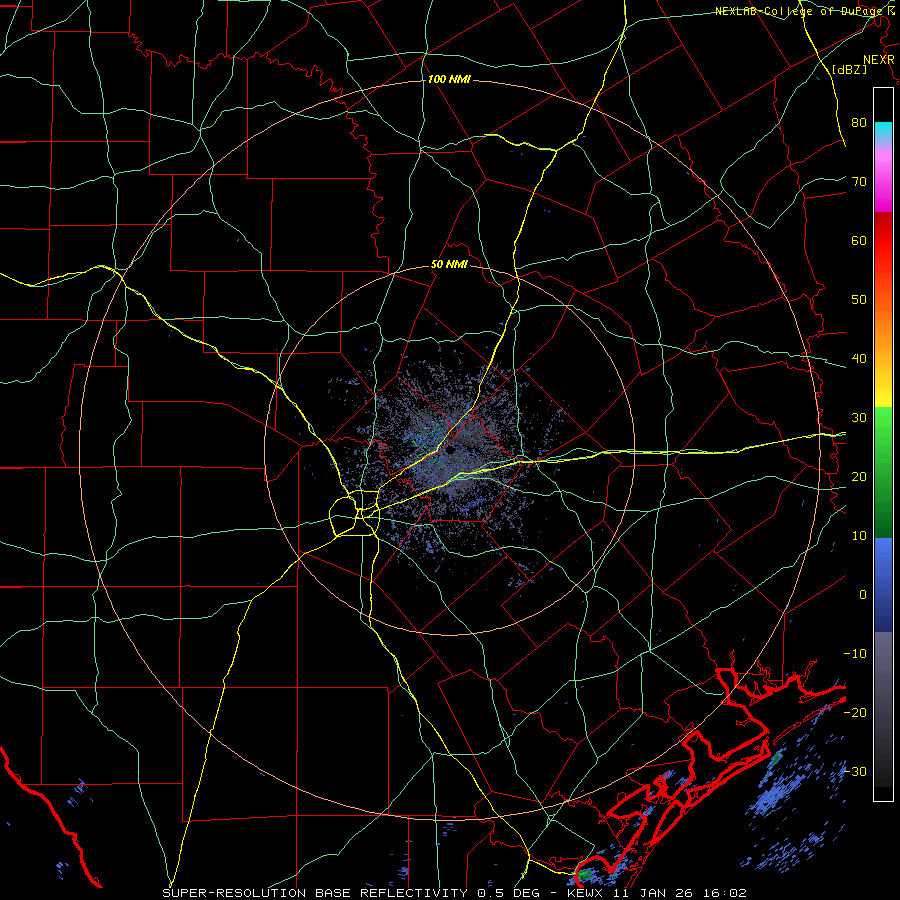Click the "[dBZ]" units label

click(x=849, y=69)
